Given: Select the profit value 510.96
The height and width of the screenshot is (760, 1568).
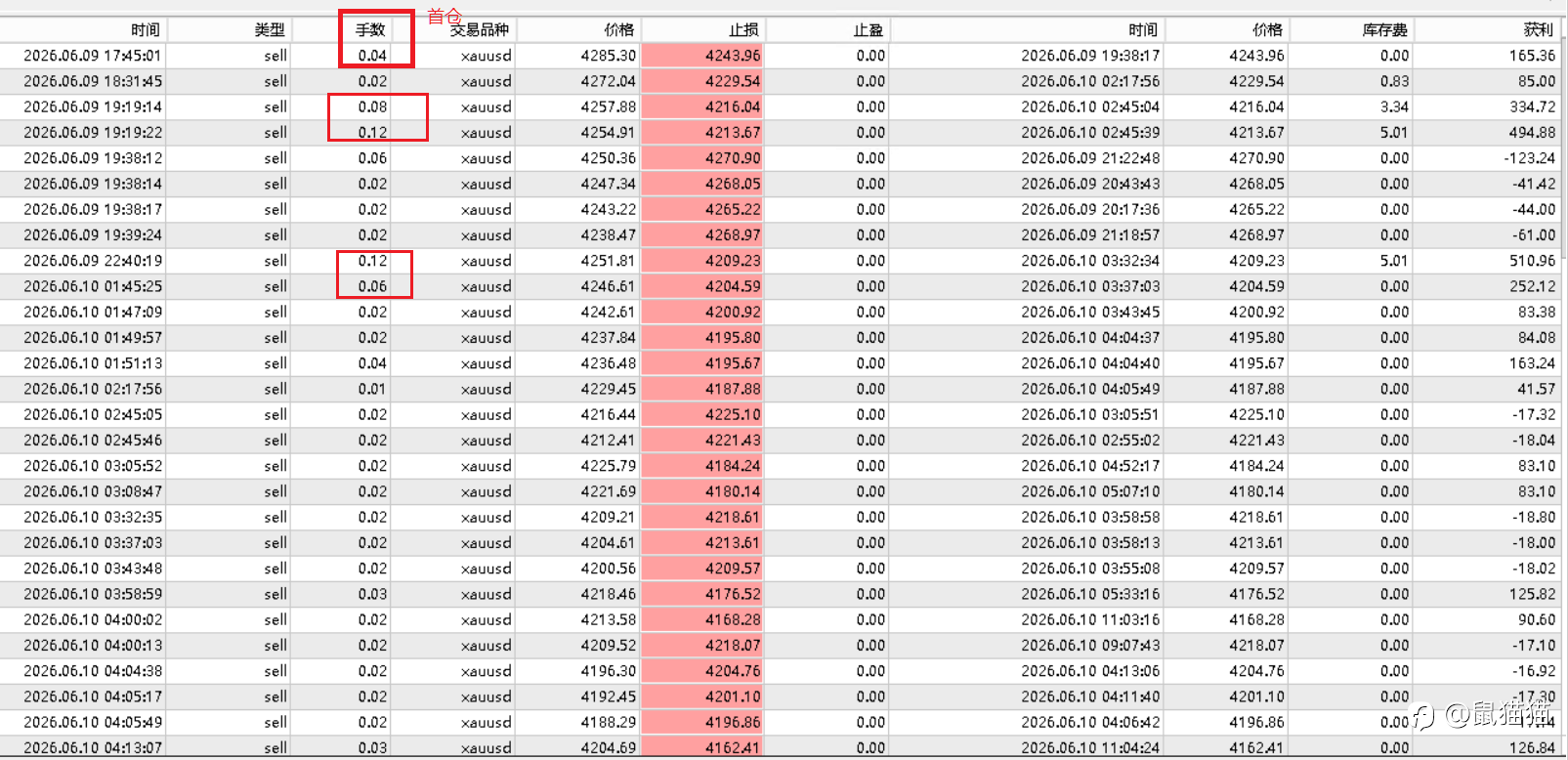Looking at the screenshot, I should coord(1532,261).
